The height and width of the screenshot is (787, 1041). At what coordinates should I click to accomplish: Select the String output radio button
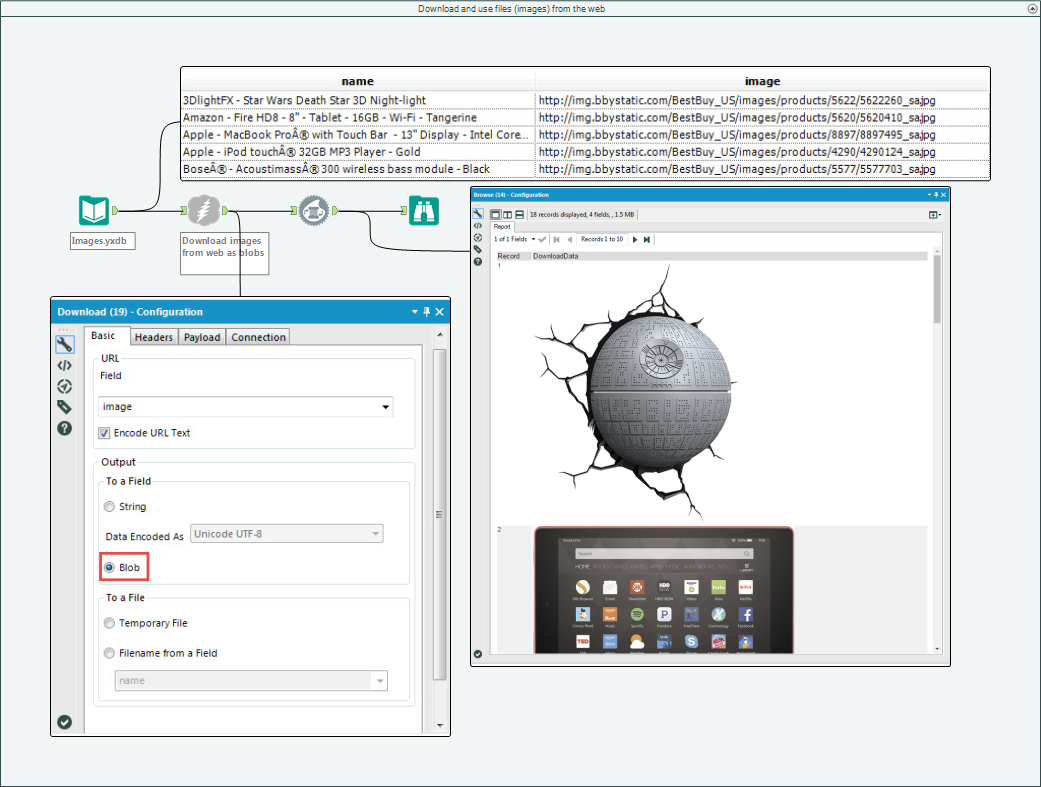tap(109, 507)
